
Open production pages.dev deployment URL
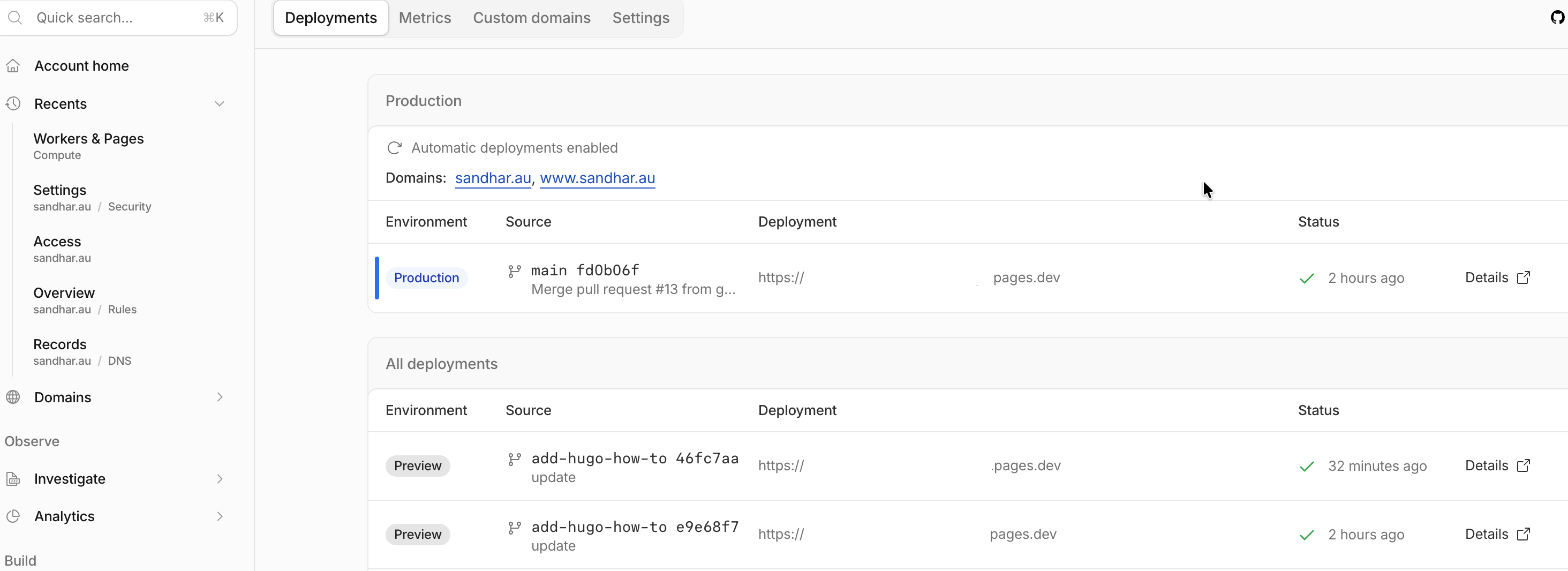909,277
